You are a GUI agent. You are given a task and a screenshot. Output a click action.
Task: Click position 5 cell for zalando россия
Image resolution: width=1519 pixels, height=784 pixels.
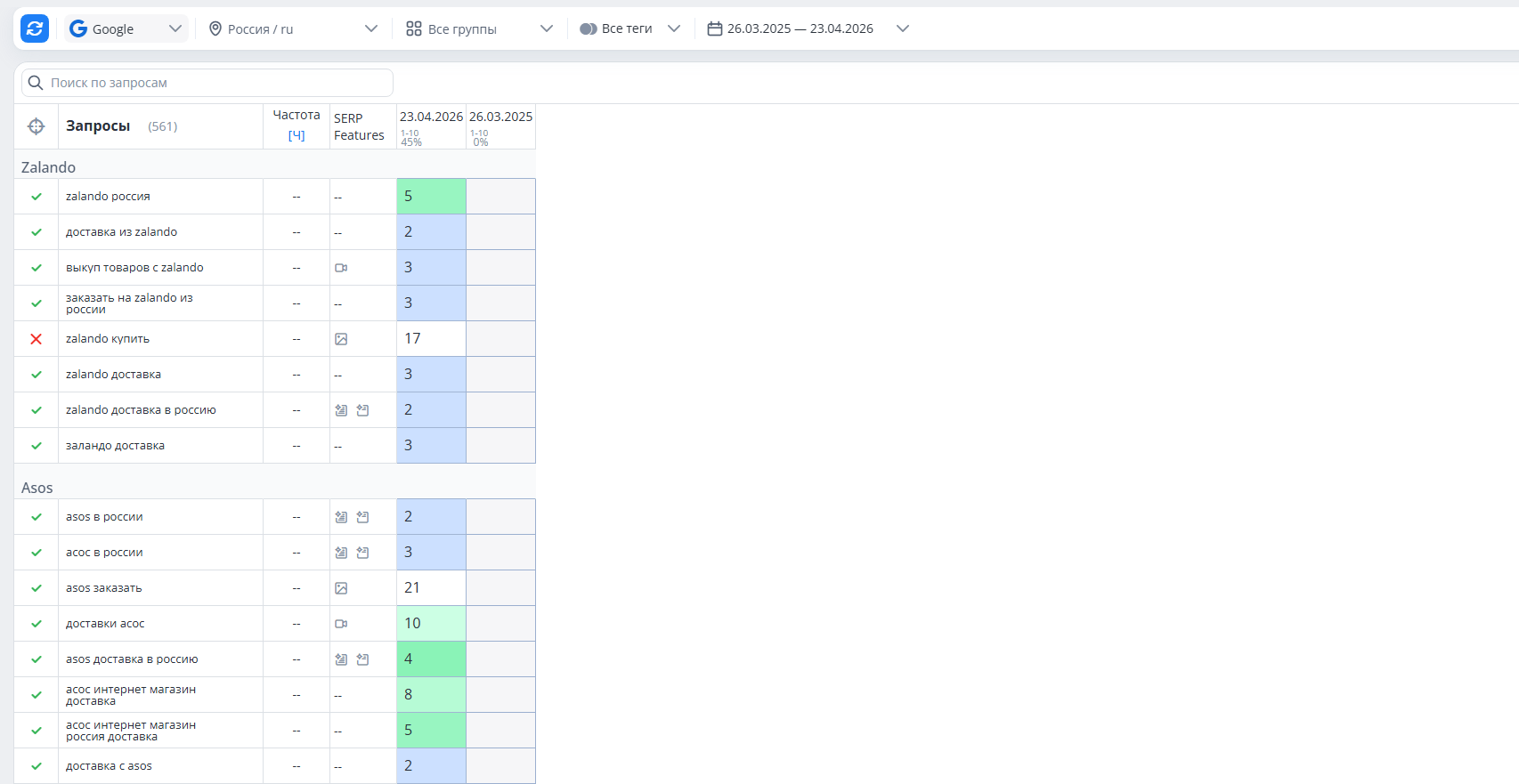click(x=431, y=197)
